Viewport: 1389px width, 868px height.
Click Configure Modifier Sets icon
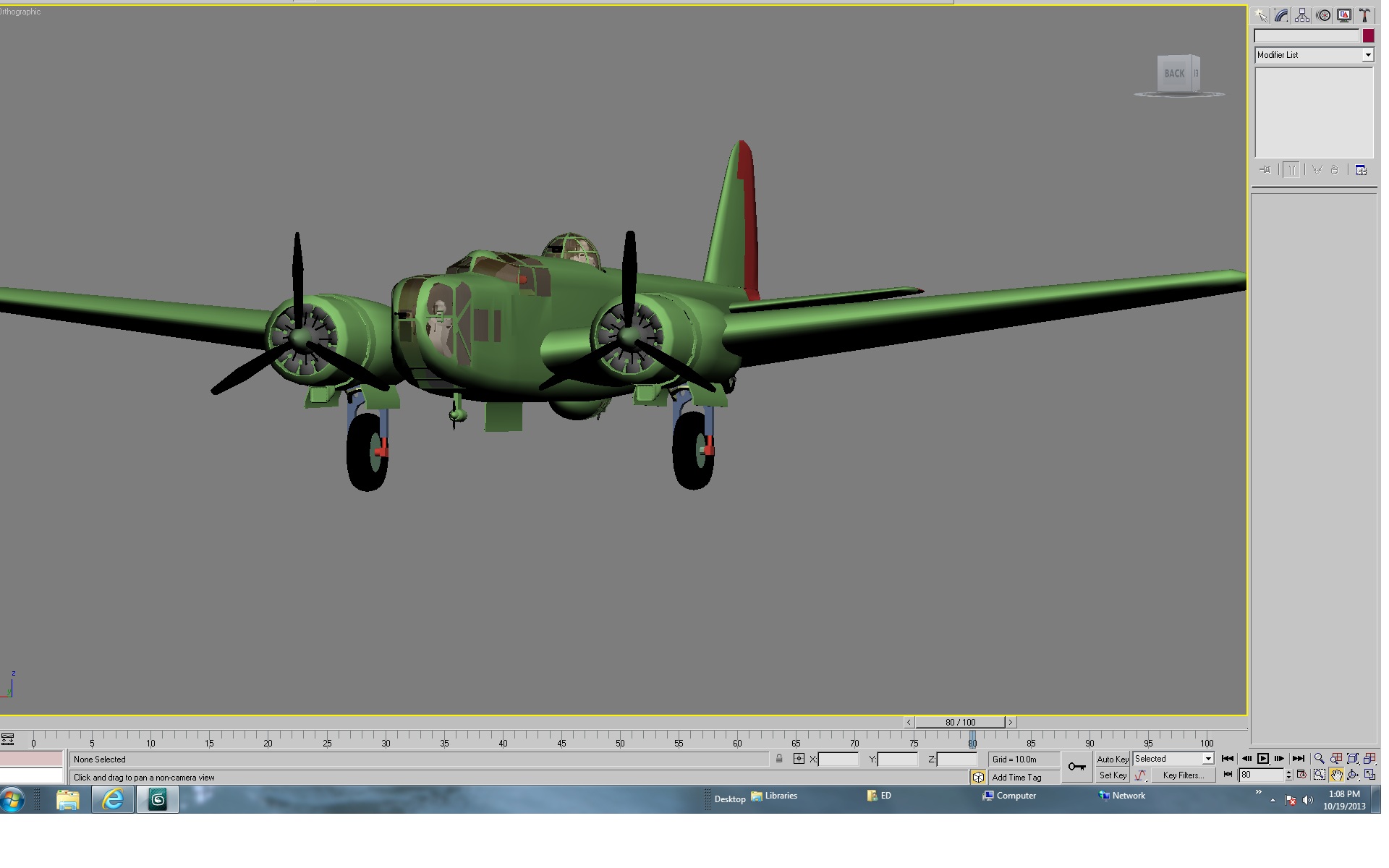pyautogui.click(x=1361, y=170)
